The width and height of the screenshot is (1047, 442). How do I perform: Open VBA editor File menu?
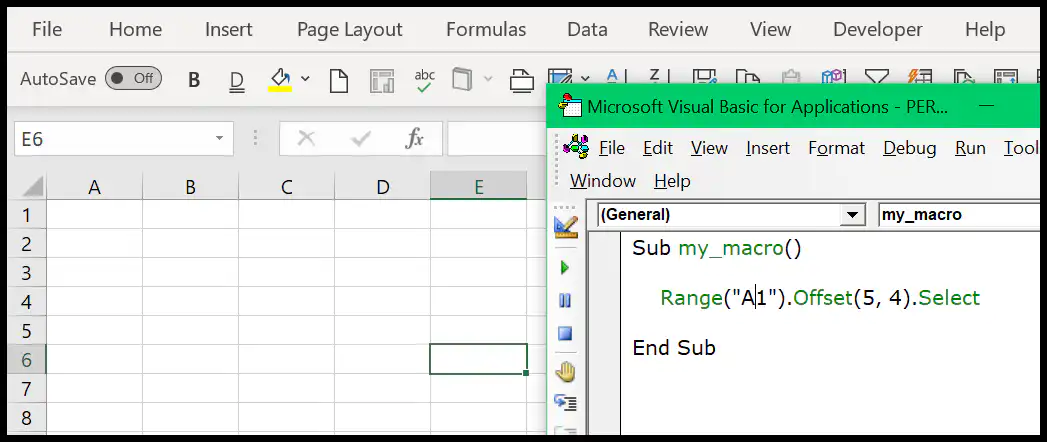click(612, 148)
